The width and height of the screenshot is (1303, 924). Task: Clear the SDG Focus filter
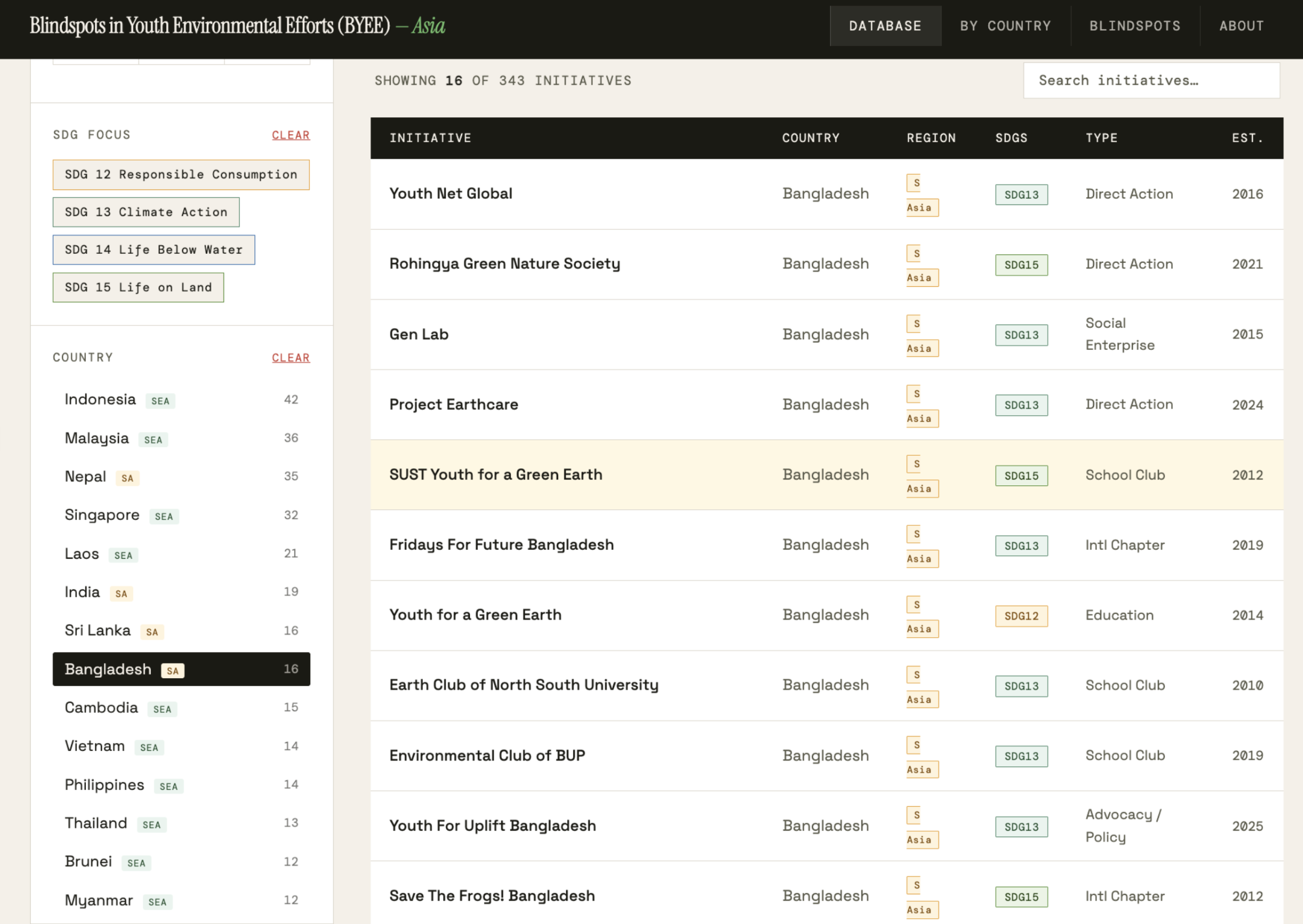291,135
